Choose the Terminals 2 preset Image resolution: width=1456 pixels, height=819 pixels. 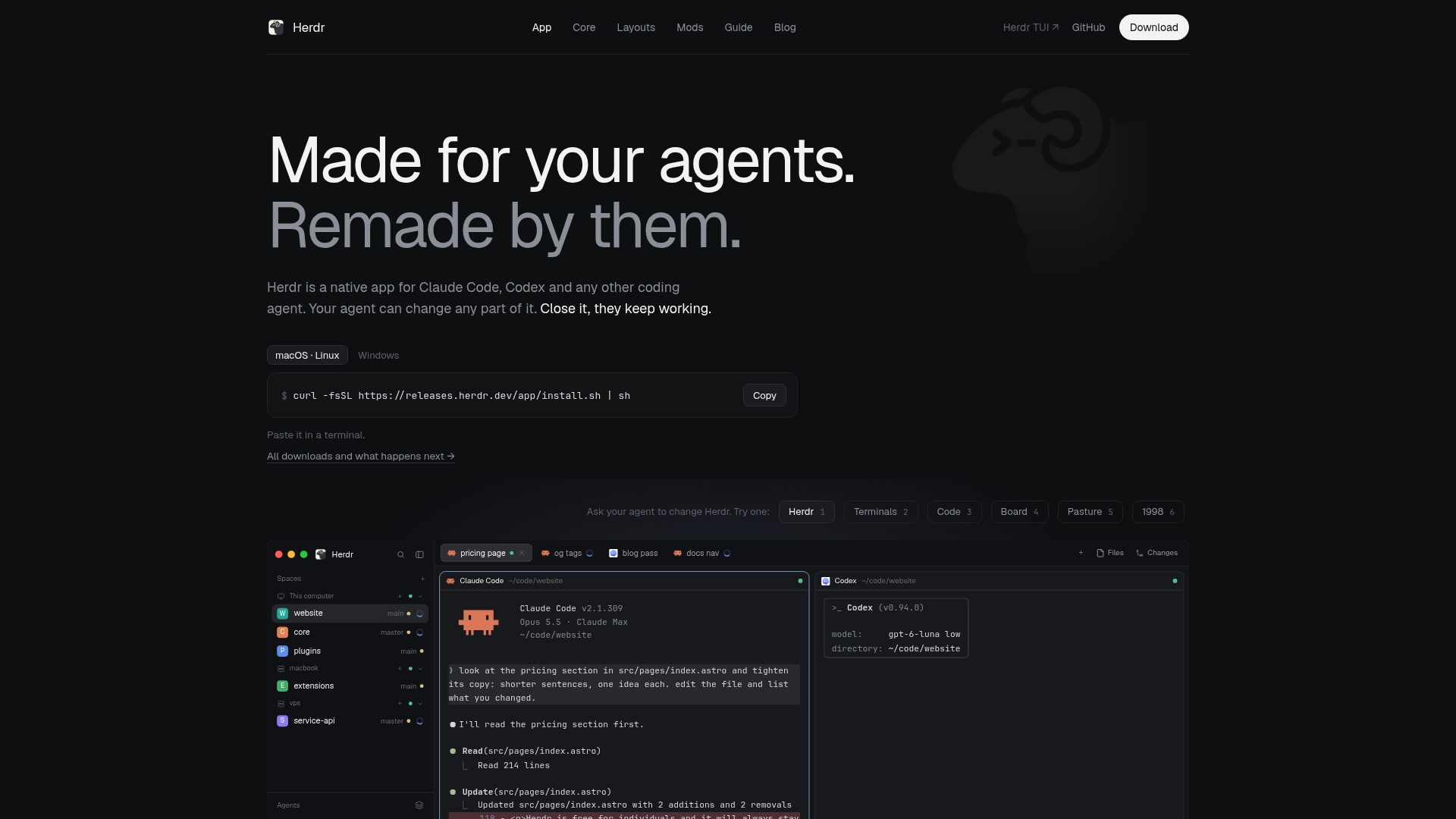coord(880,512)
